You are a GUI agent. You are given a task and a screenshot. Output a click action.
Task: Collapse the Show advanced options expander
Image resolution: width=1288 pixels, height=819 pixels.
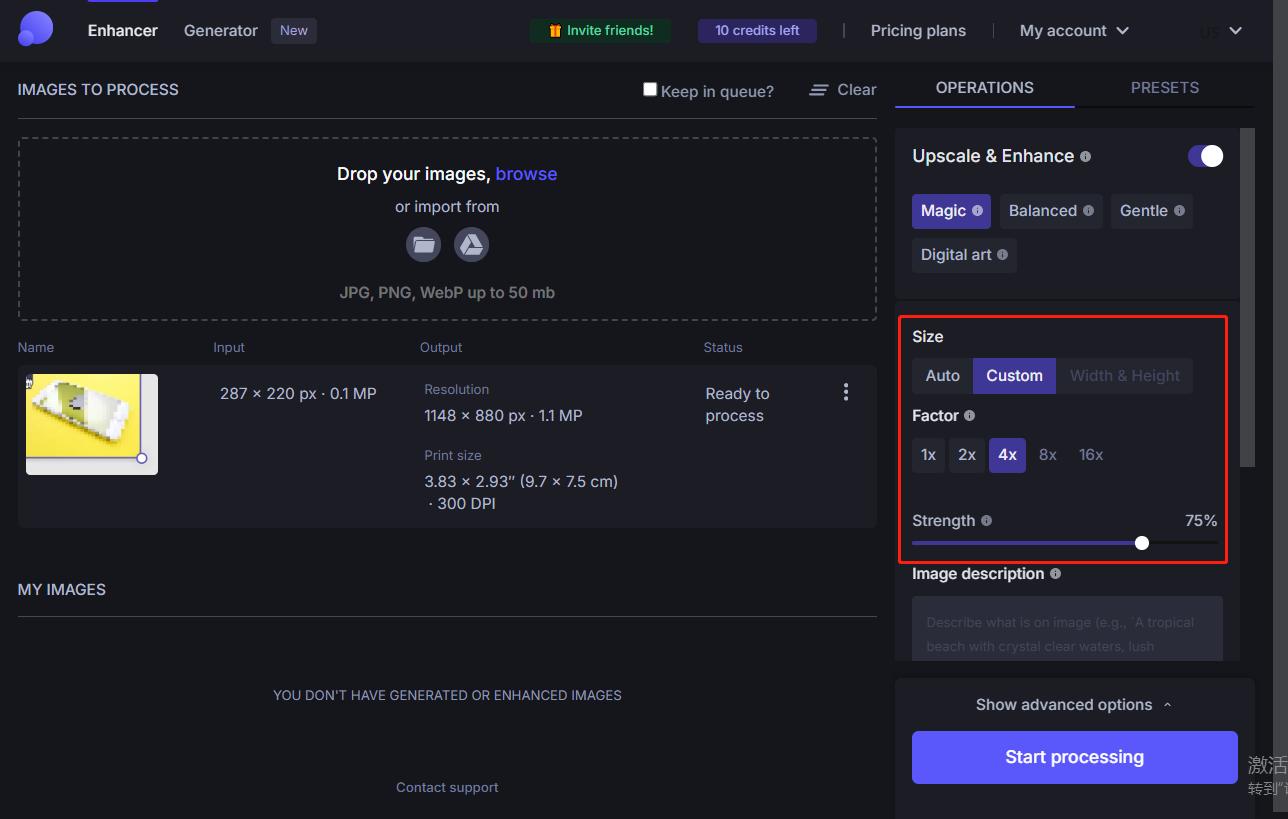coord(1074,705)
